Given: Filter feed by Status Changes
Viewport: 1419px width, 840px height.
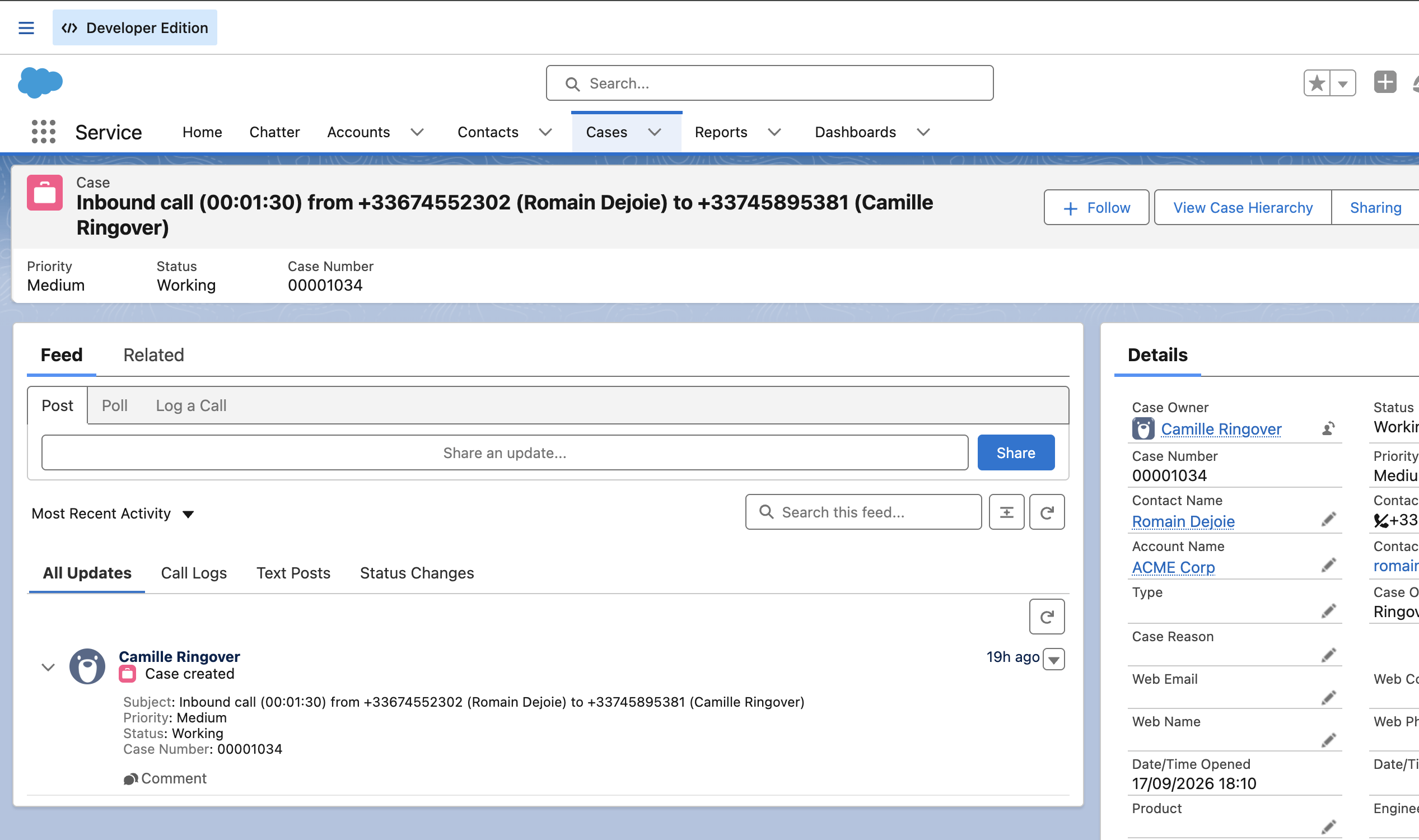Looking at the screenshot, I should pyautogui.click(x=417, y=573).
